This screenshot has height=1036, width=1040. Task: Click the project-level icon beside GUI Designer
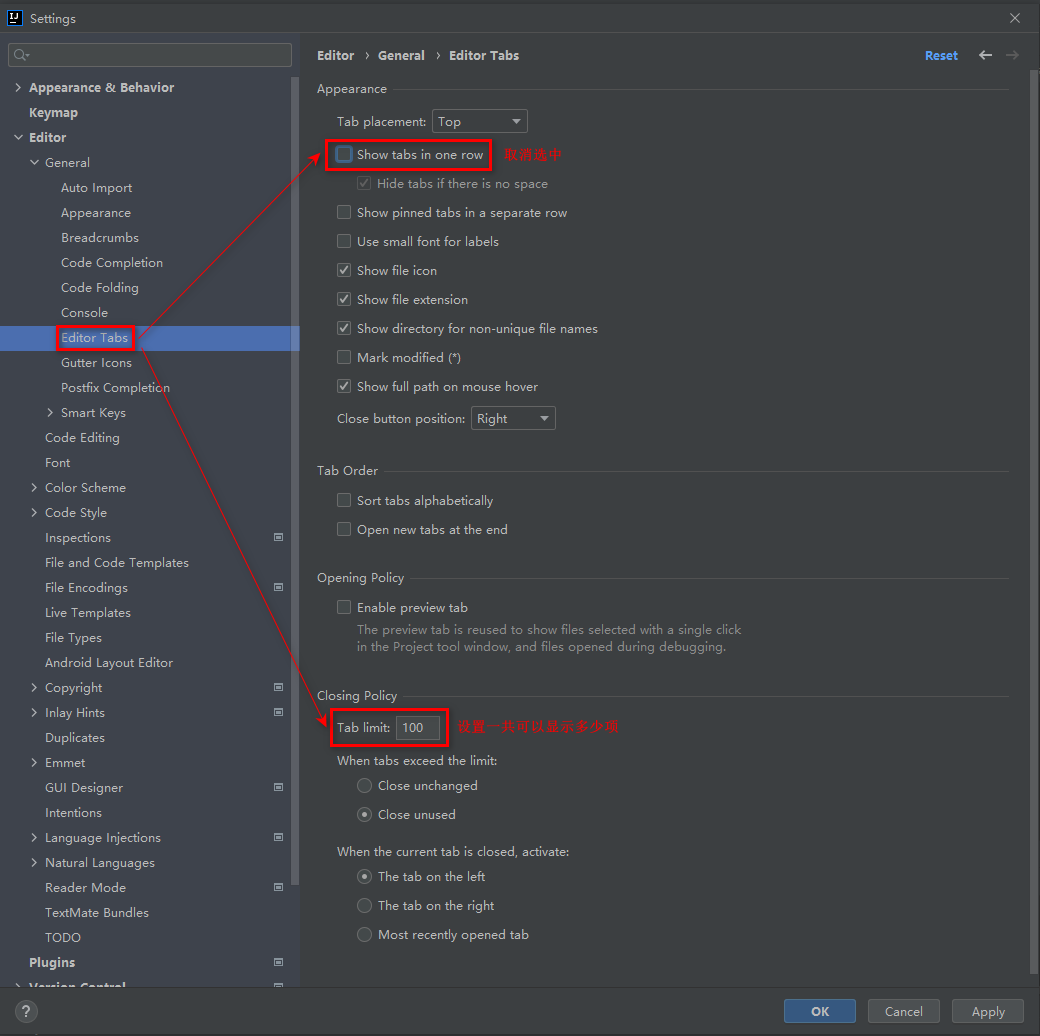click(x=279, y=787)
